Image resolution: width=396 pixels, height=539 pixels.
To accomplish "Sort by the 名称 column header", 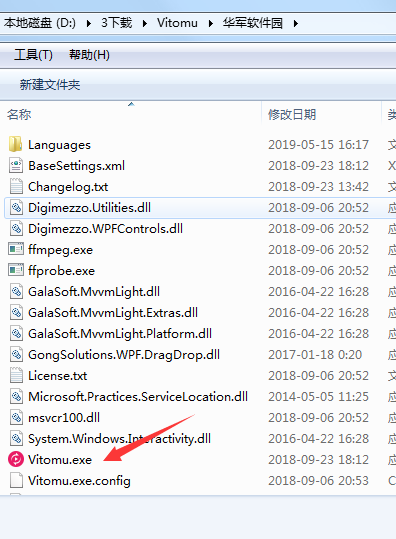I will click(x=131, y=114).
